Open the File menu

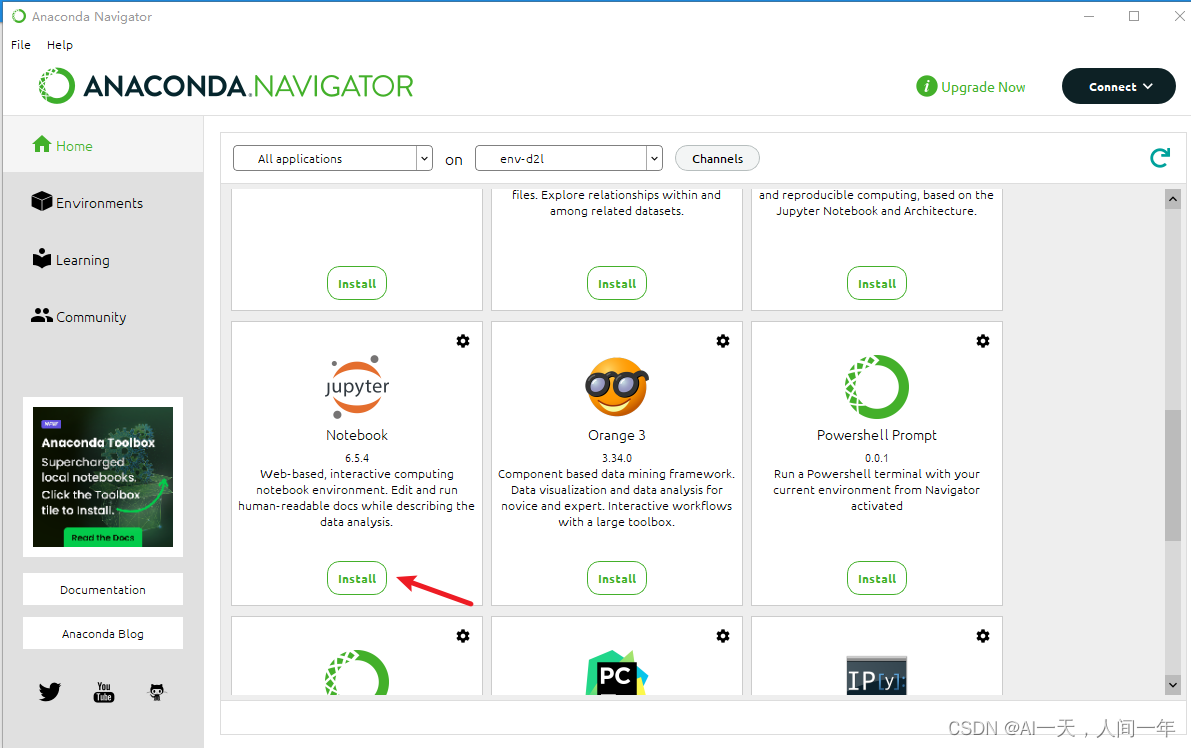point(21,45)
